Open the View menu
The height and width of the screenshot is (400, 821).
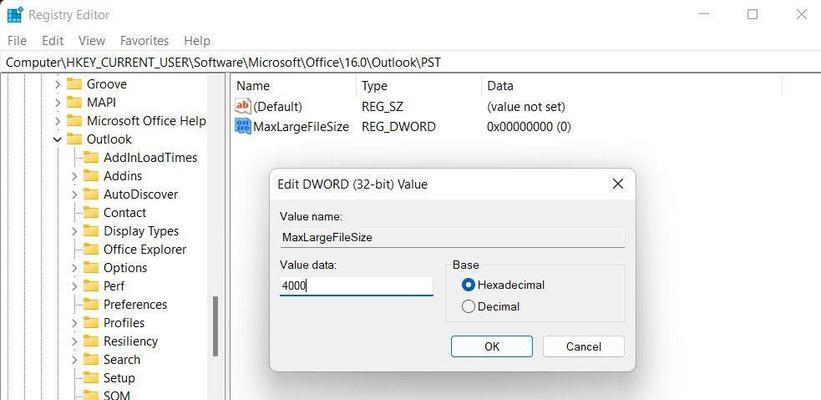92,40
